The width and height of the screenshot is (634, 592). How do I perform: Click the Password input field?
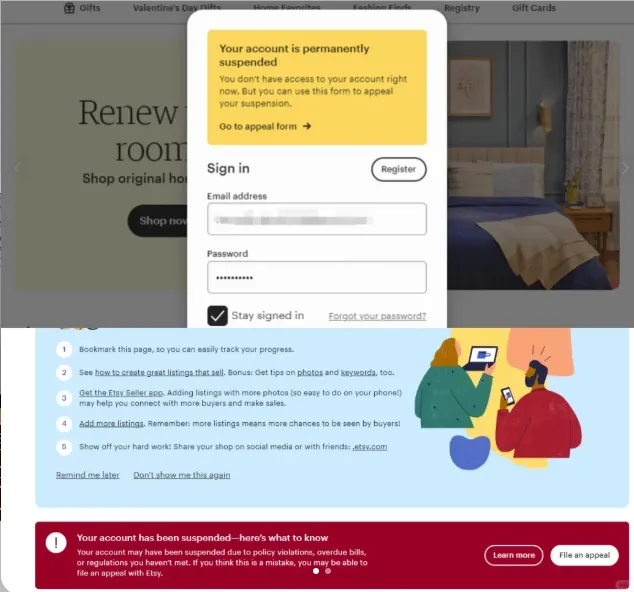317,277
